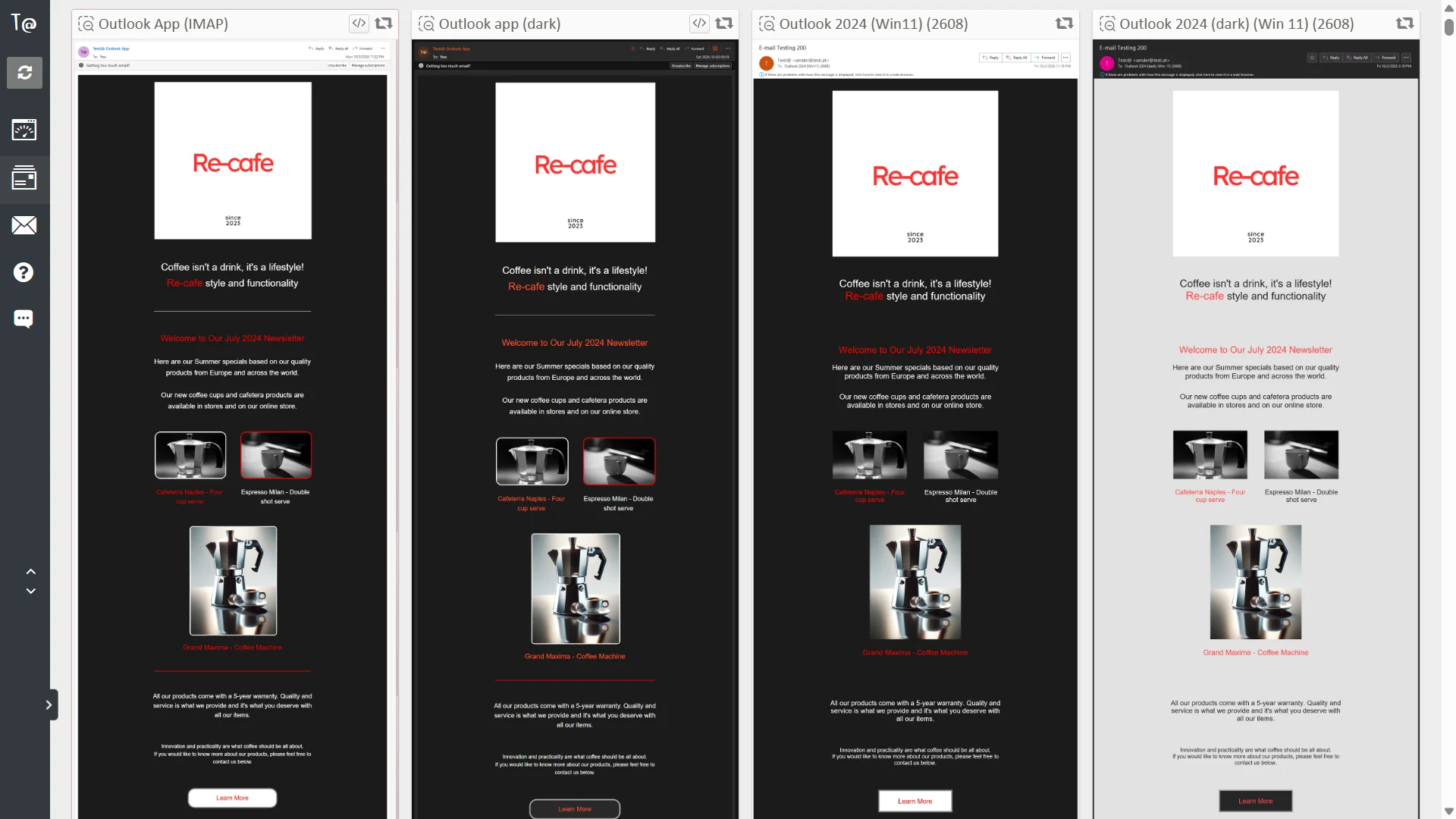Image resolution: width=1456 pixels, height=819 pixels.
Task: Open screenshot zoom icon for Outlook App (IMAP)
Action: [x=86, y=24]
